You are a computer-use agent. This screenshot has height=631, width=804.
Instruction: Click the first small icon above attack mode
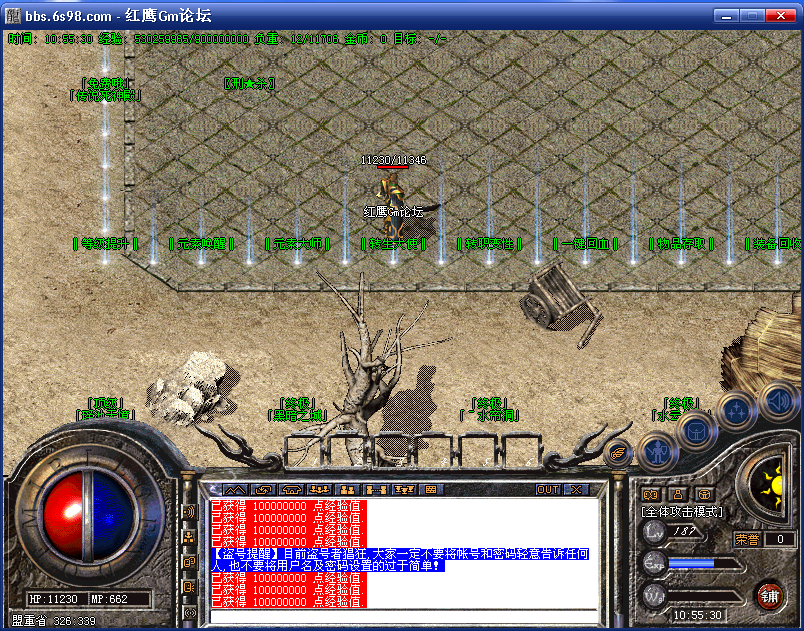(x=650, y=493)
